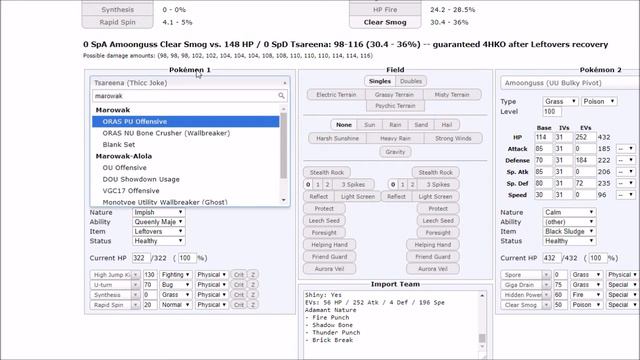Select Singles battle format

[x=380, y=81]
